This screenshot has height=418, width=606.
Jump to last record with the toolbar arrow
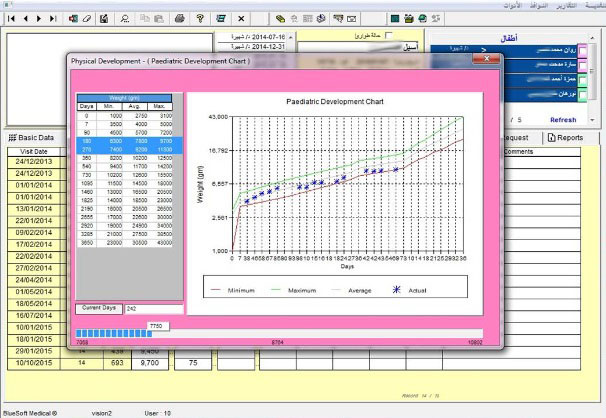pos(53,19)
